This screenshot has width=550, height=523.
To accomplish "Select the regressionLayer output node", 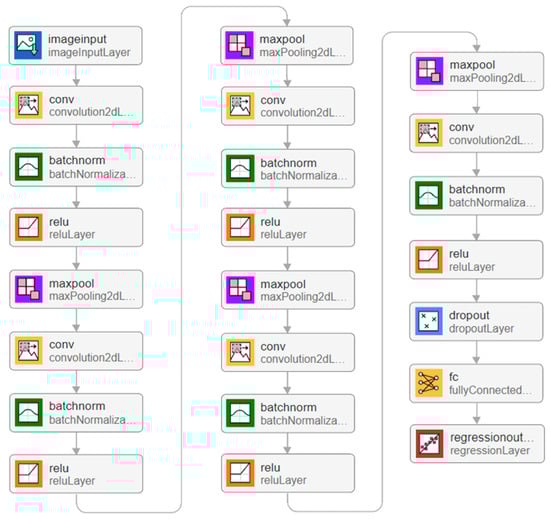I will coord(477,444).
